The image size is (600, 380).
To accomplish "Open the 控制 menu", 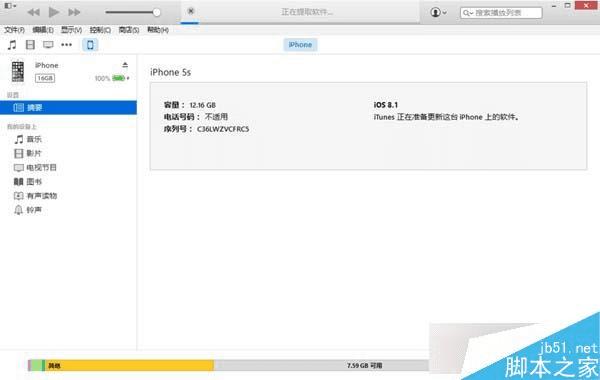I will point(100,30).
